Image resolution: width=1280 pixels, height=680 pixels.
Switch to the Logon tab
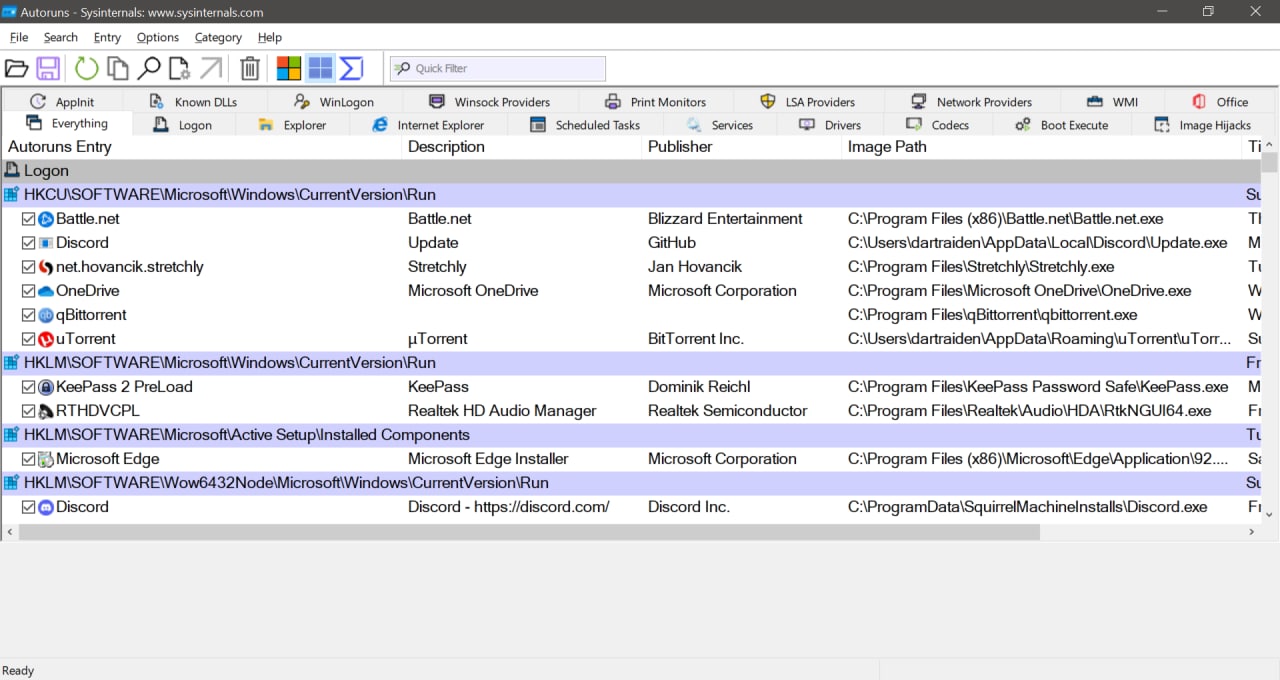point(182,125)
